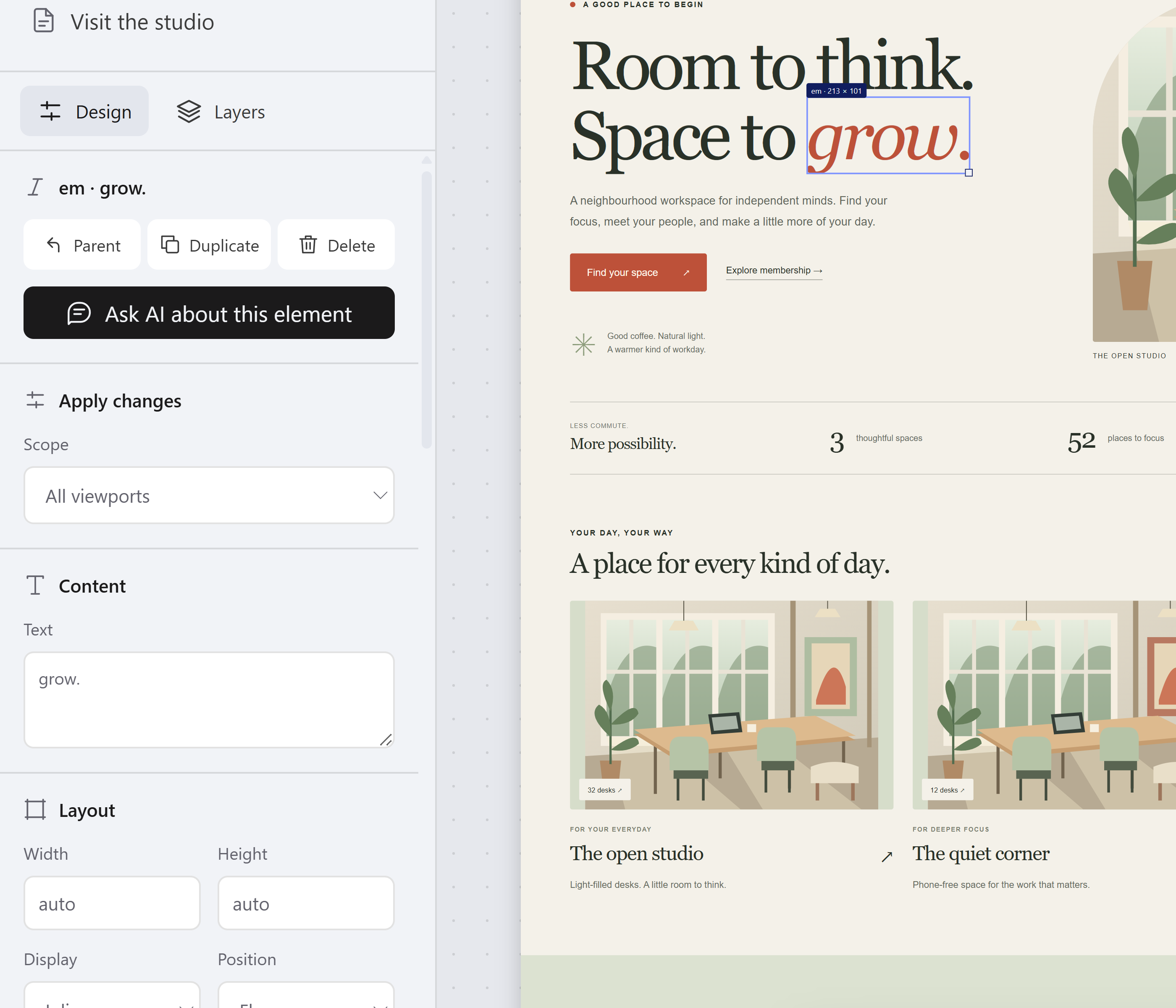
Task: Click the open studio room thumbnail
Action: pyautogui.click(x=732, y=705)
